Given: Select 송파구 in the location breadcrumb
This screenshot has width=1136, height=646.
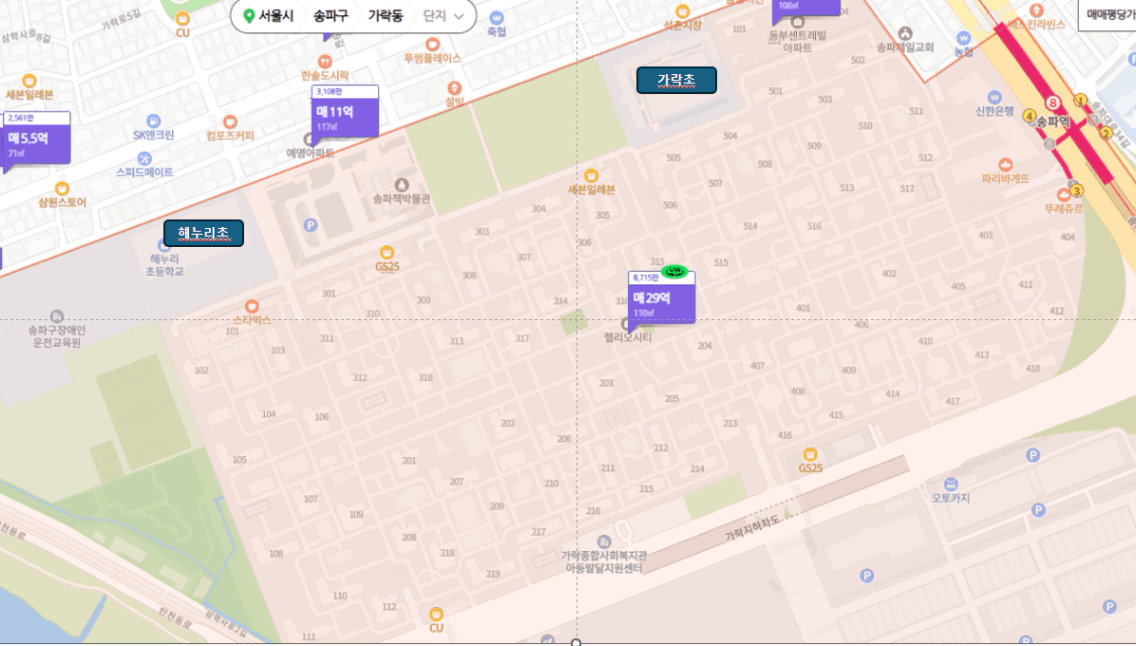Looking at the screenshot, I should (x=330, y=16).
